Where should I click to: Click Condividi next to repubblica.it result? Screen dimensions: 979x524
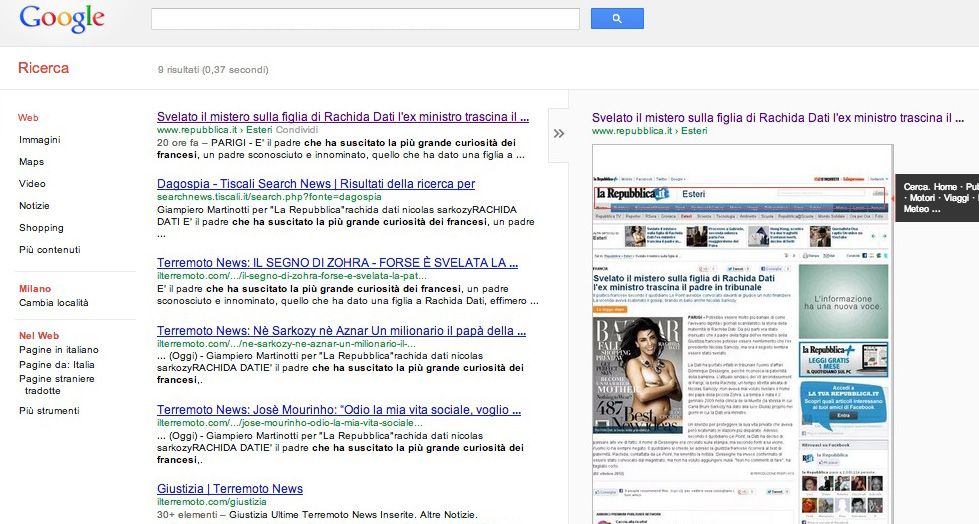297,130
